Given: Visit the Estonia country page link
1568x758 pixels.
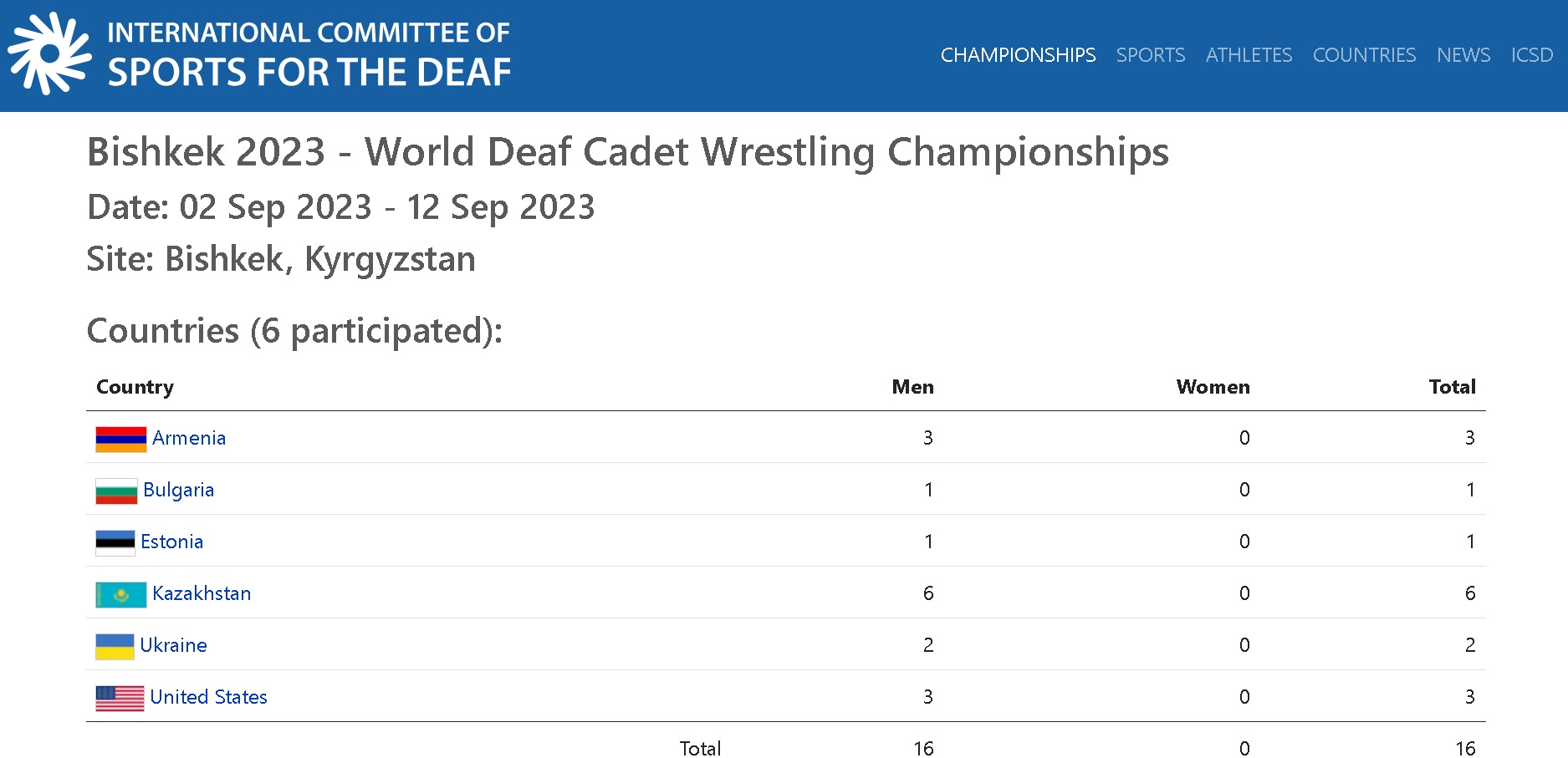Looking at the screenshot, I should (x=171, y=542).
